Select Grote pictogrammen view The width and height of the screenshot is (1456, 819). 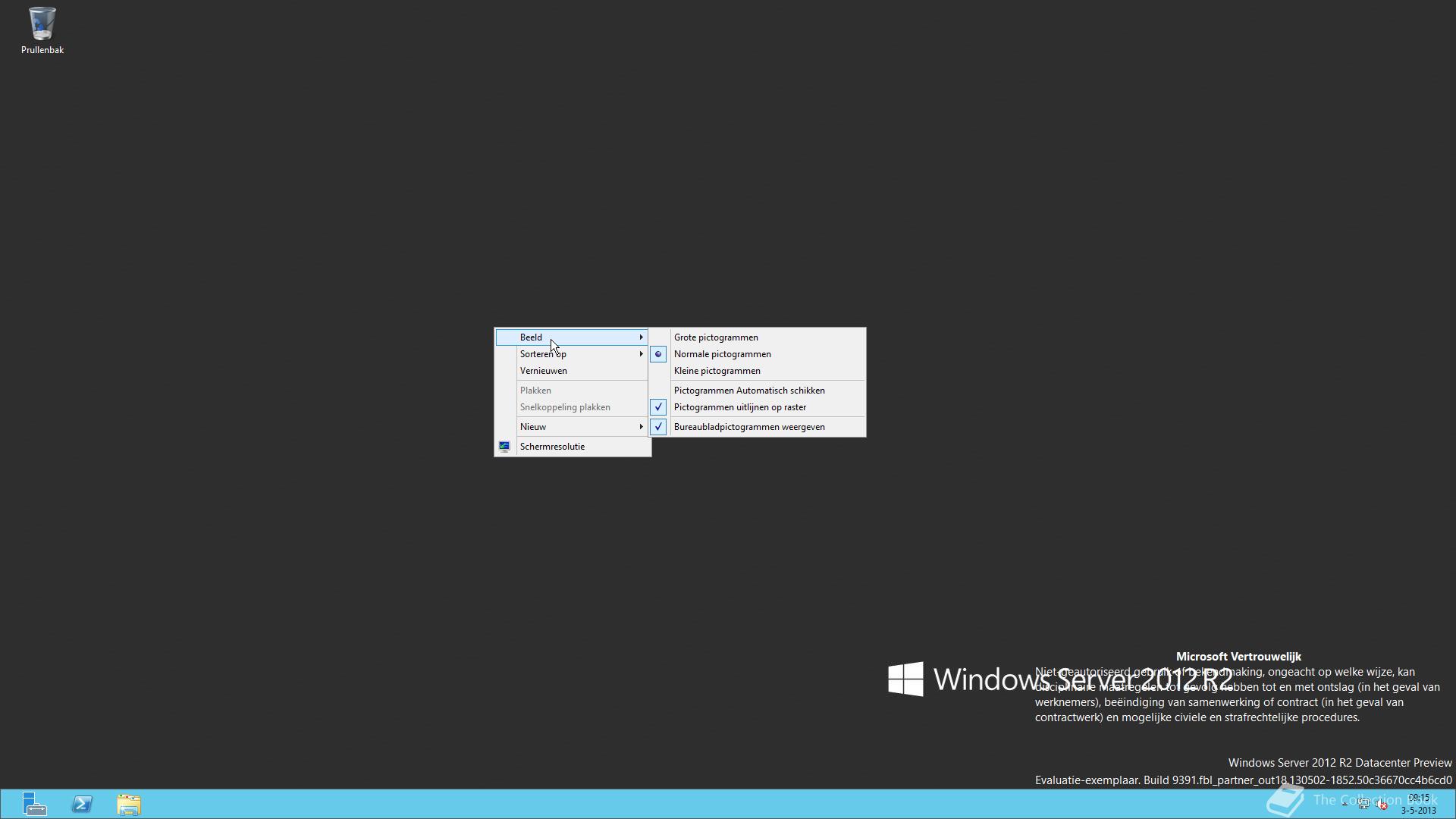(757, 337)
